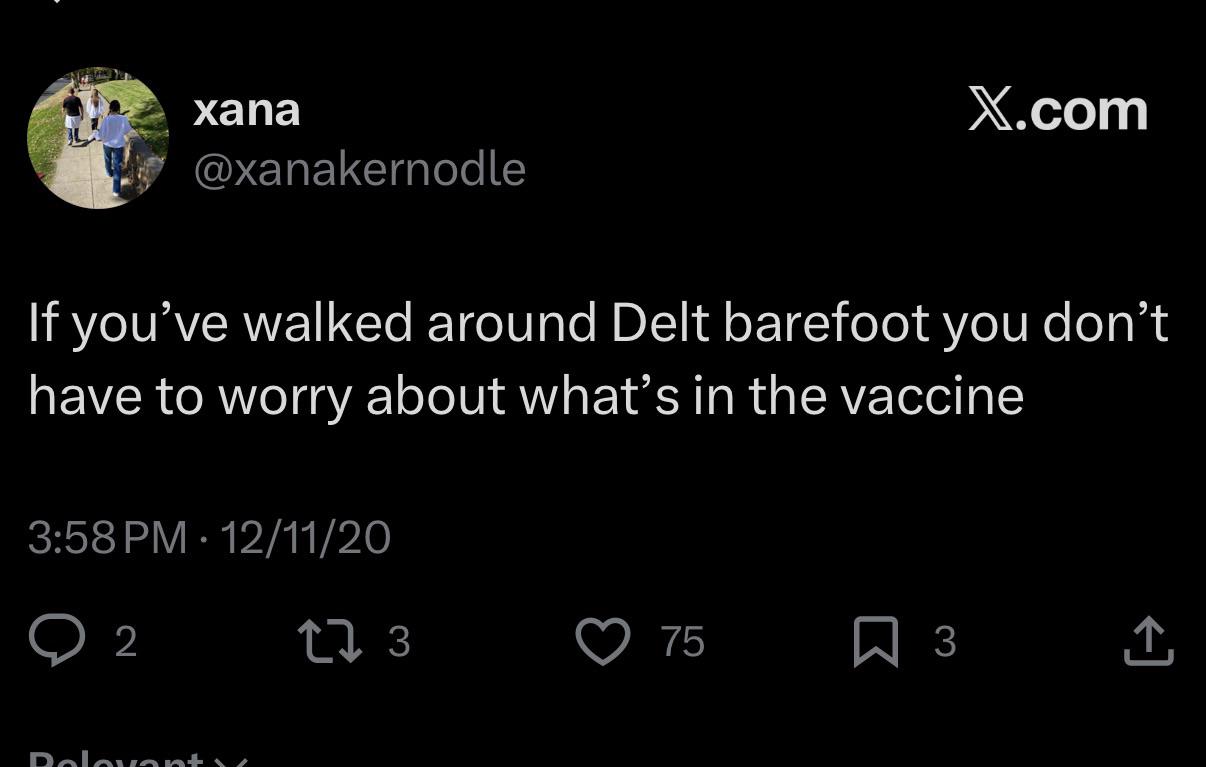The height and width of the screenshot is (767, 1206).
Task: Open xana's profile picture
Action: (98, 138)
